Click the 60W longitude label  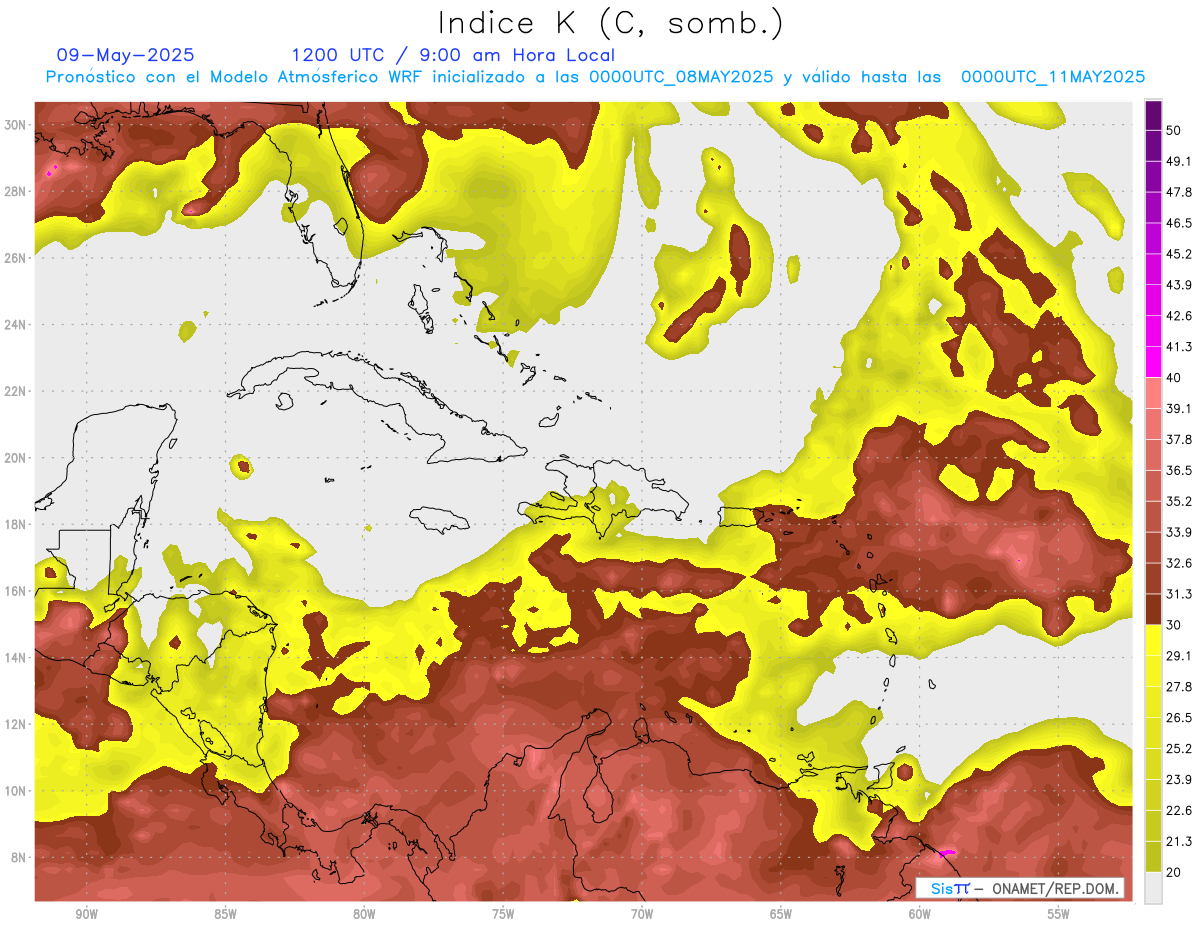tap(920, 914)
